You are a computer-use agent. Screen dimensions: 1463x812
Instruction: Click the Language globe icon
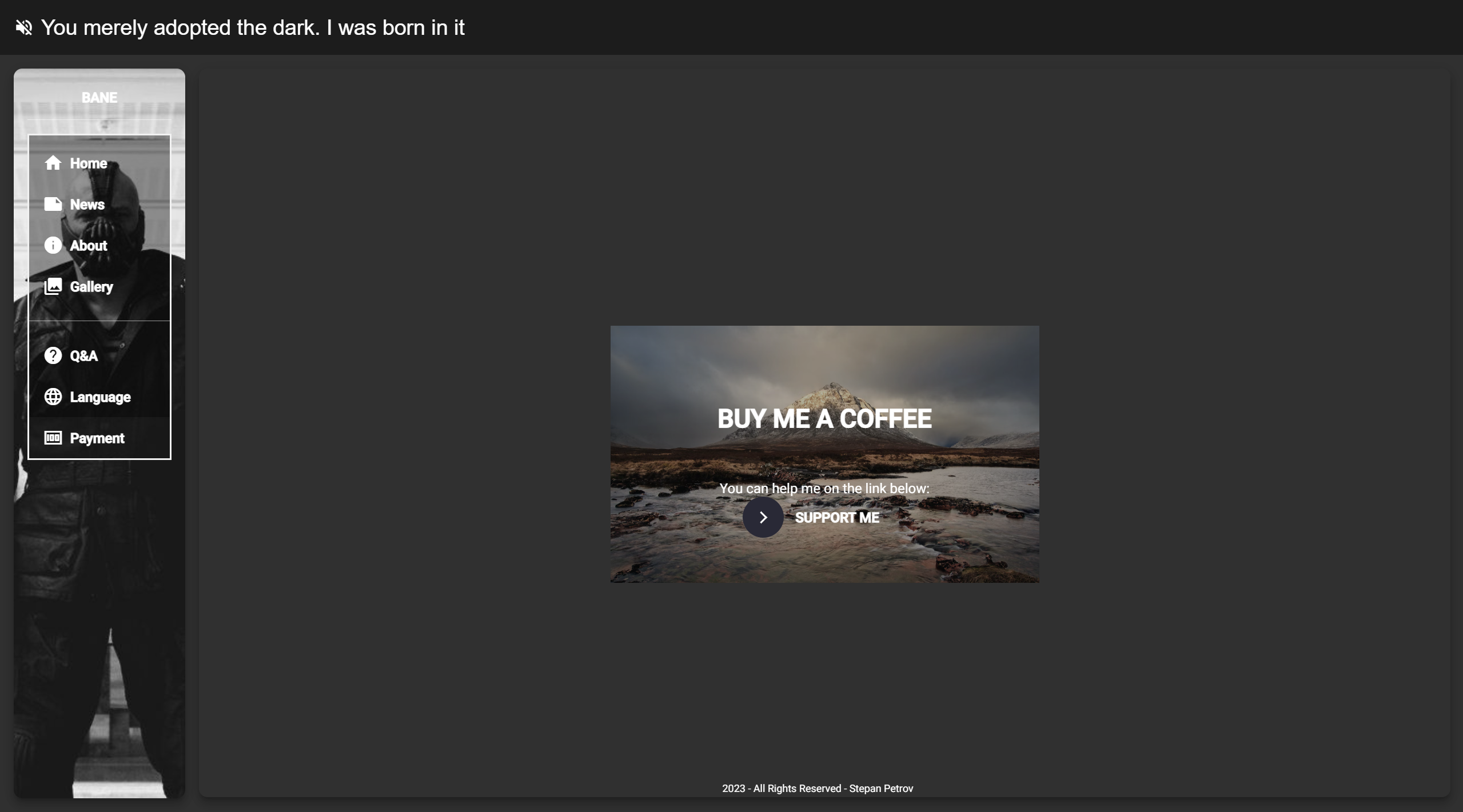(x=53, y=397)
